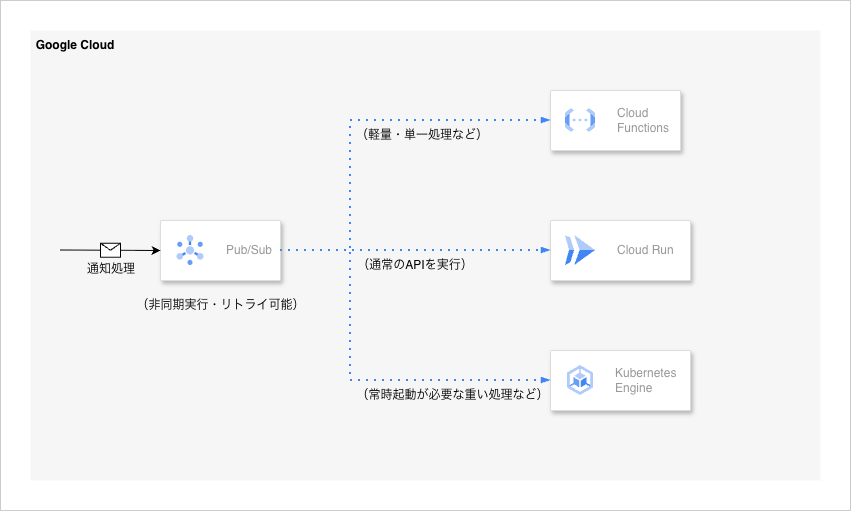Select the Pub/Sub text label

[x=248, y=250]
